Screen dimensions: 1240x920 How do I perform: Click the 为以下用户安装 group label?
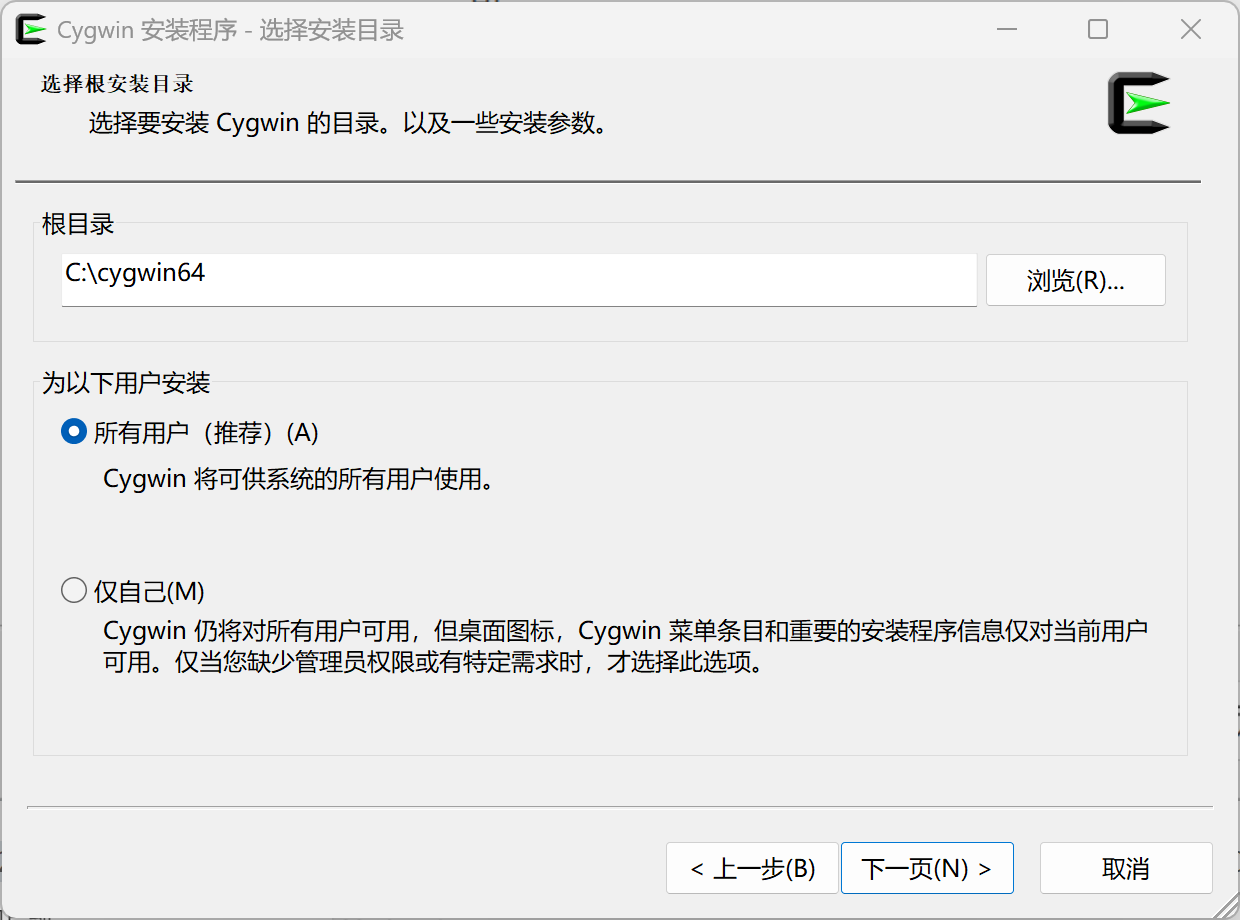126,383
